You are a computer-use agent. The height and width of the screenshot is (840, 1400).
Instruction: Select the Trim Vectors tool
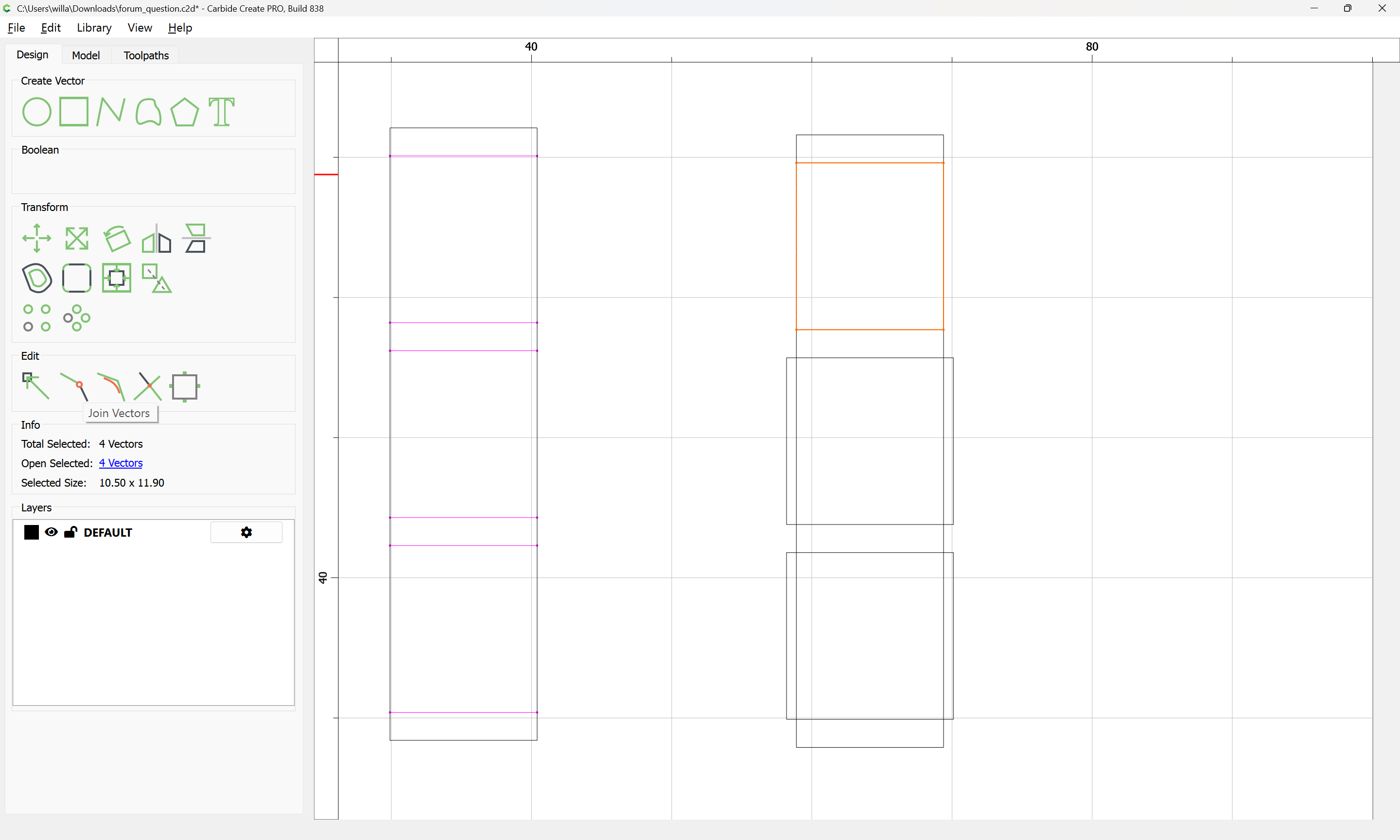pyautogui.click(x=149, y=386)
